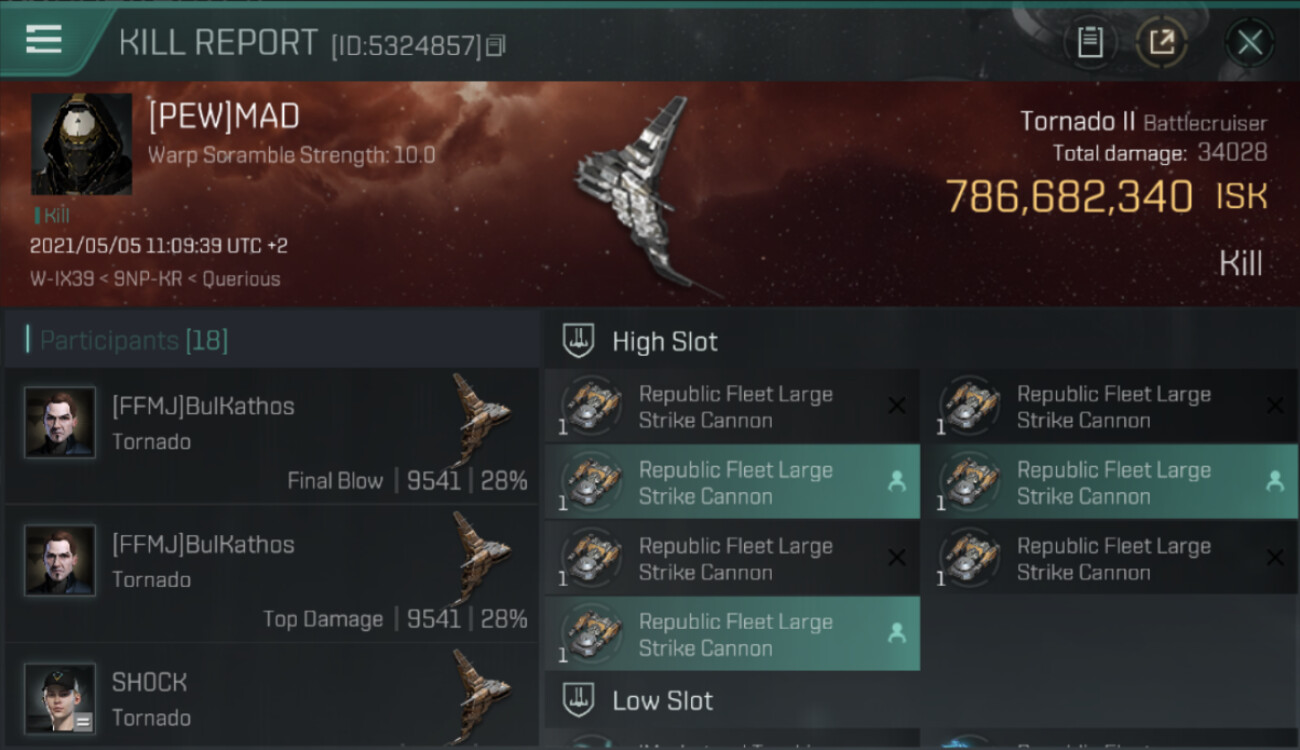The width and height of the screenshot is (1300, 750).
Task: Open Top Damage BulKathos participant entry
Action: [271, 574]
